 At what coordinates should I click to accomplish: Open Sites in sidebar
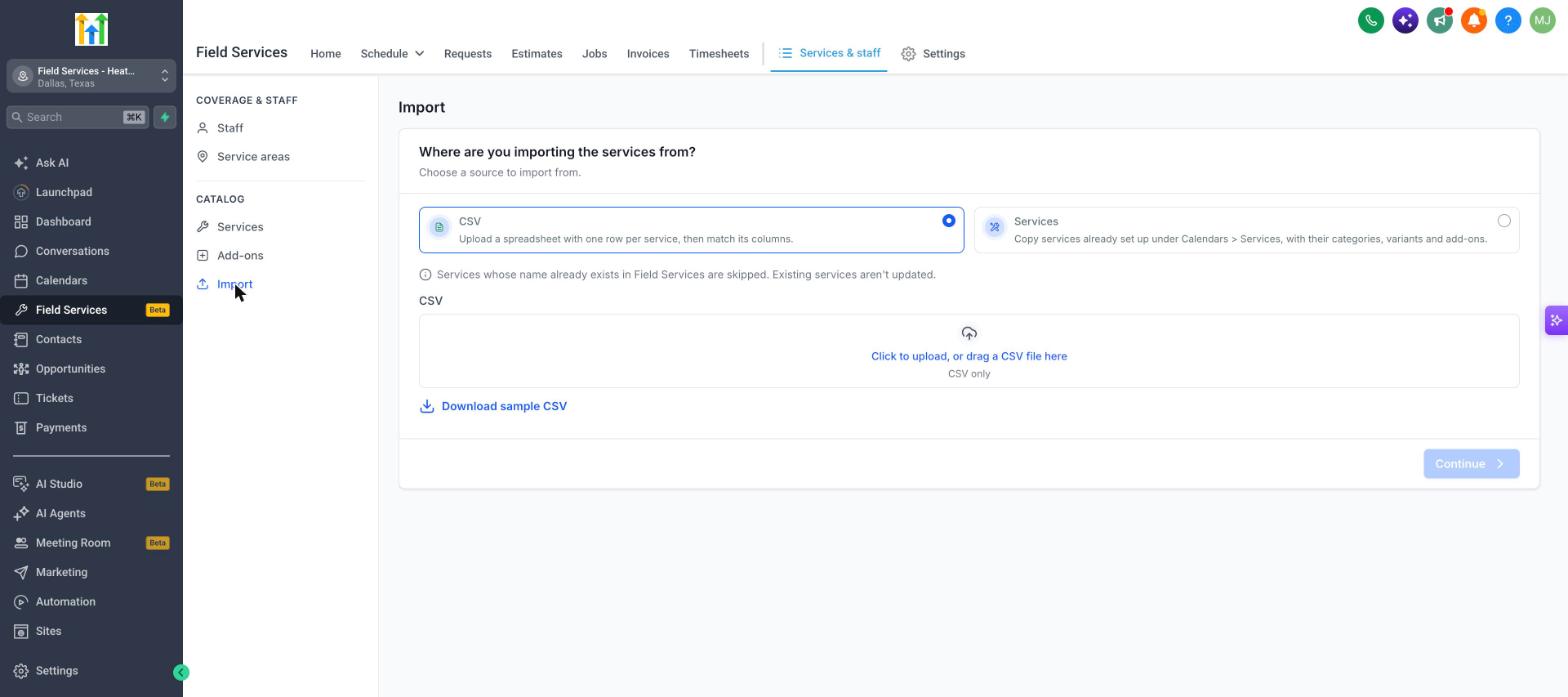[x=91, y=632]
